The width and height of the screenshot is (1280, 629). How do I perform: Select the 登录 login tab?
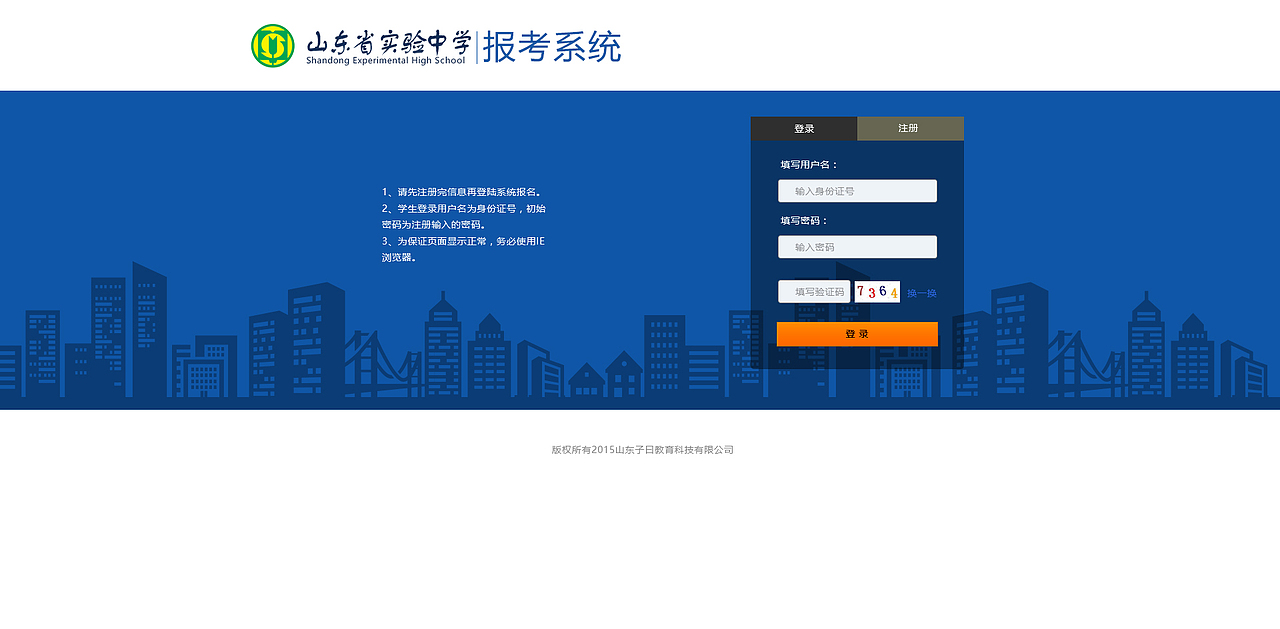802,128
